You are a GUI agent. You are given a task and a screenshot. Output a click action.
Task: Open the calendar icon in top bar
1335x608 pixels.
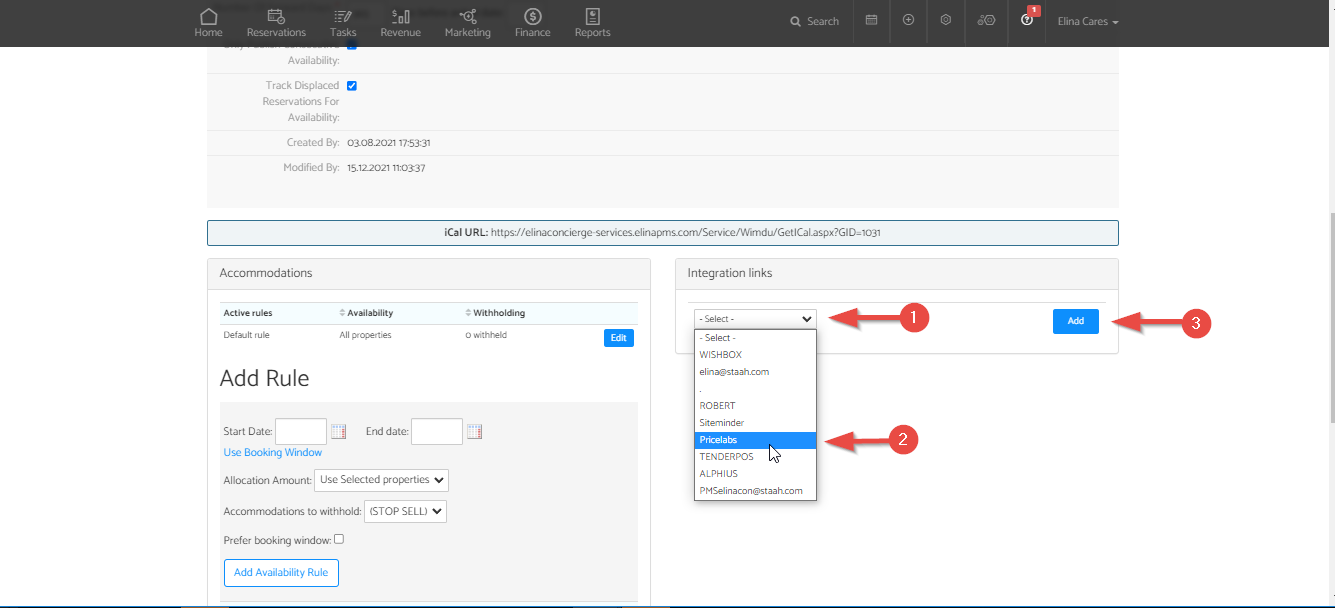click(x=871, y=20)
